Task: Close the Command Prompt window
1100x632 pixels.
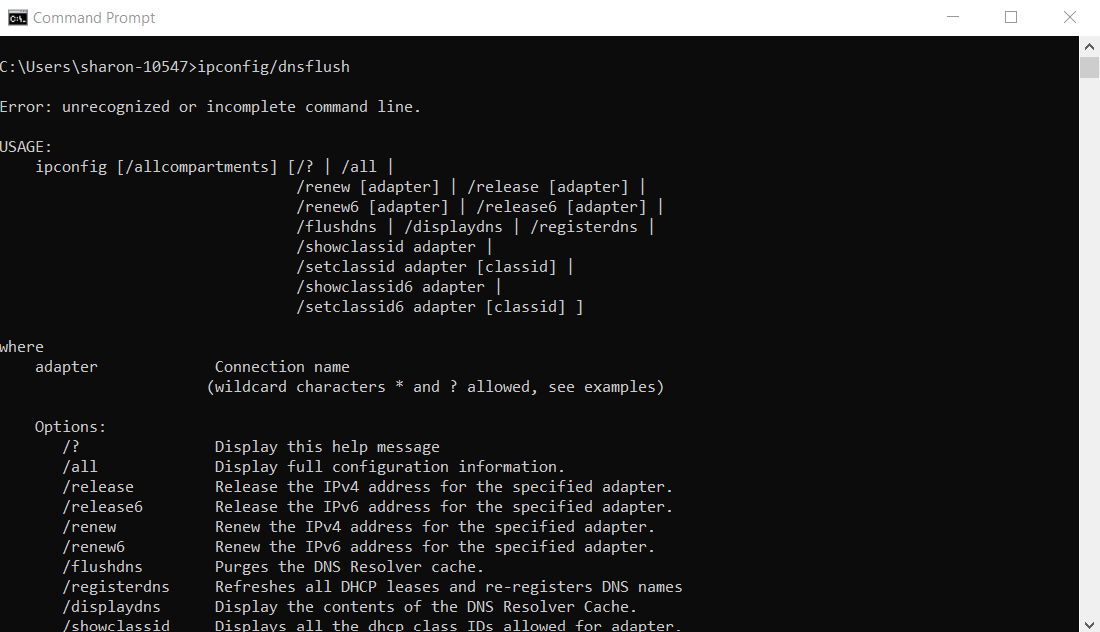Action: 1070,17
